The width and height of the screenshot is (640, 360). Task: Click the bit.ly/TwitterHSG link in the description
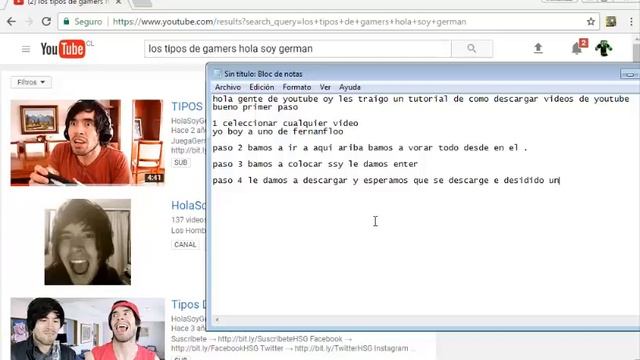click(332, 348)
